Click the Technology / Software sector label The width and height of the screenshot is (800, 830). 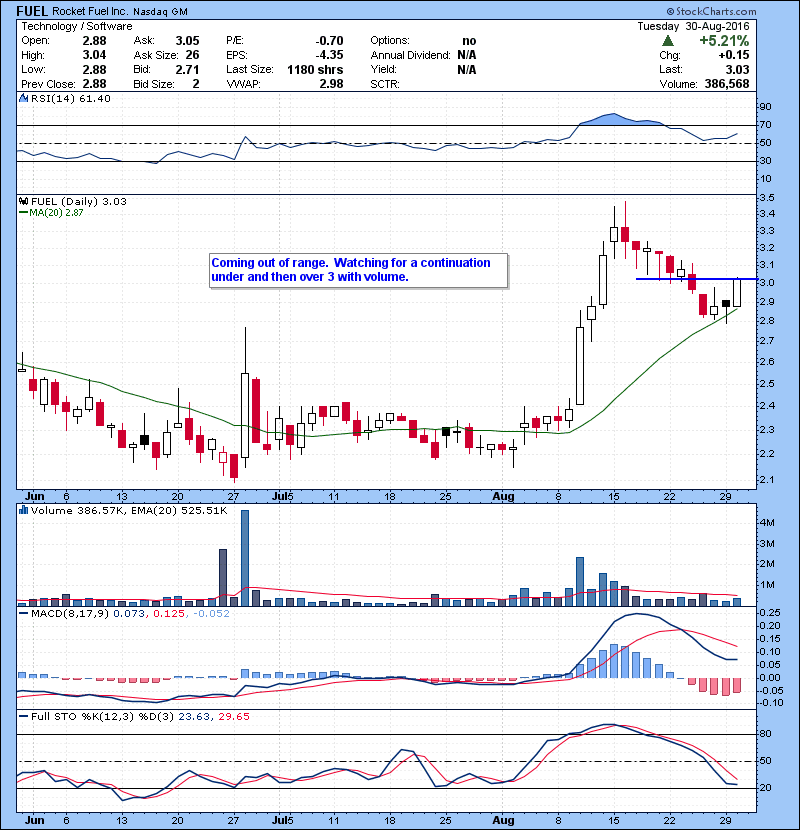tap(77, 26)
